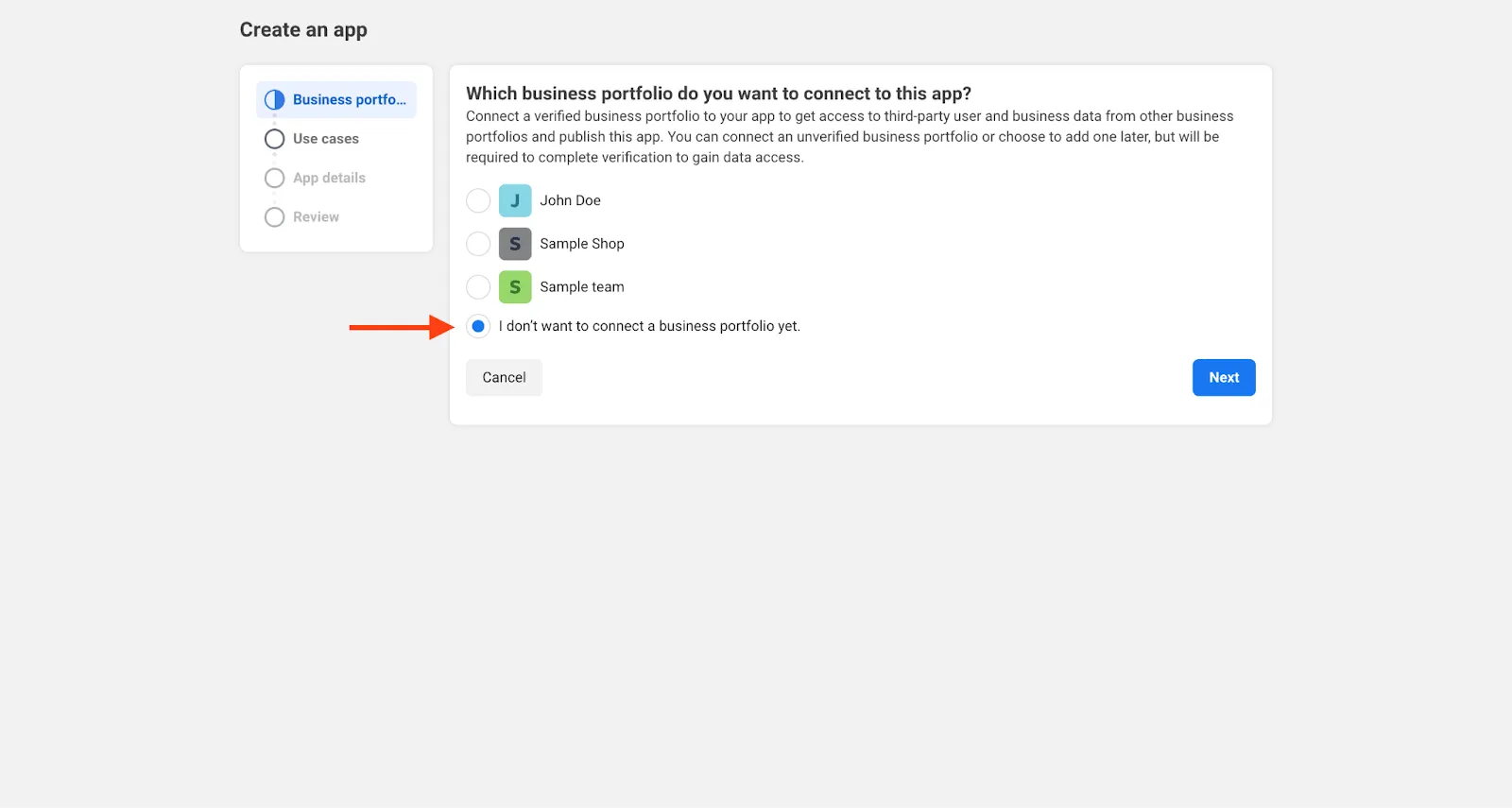Select the Sample team radio button
The height and width of the screenshot is (808, 1512).
coord(478,287)
